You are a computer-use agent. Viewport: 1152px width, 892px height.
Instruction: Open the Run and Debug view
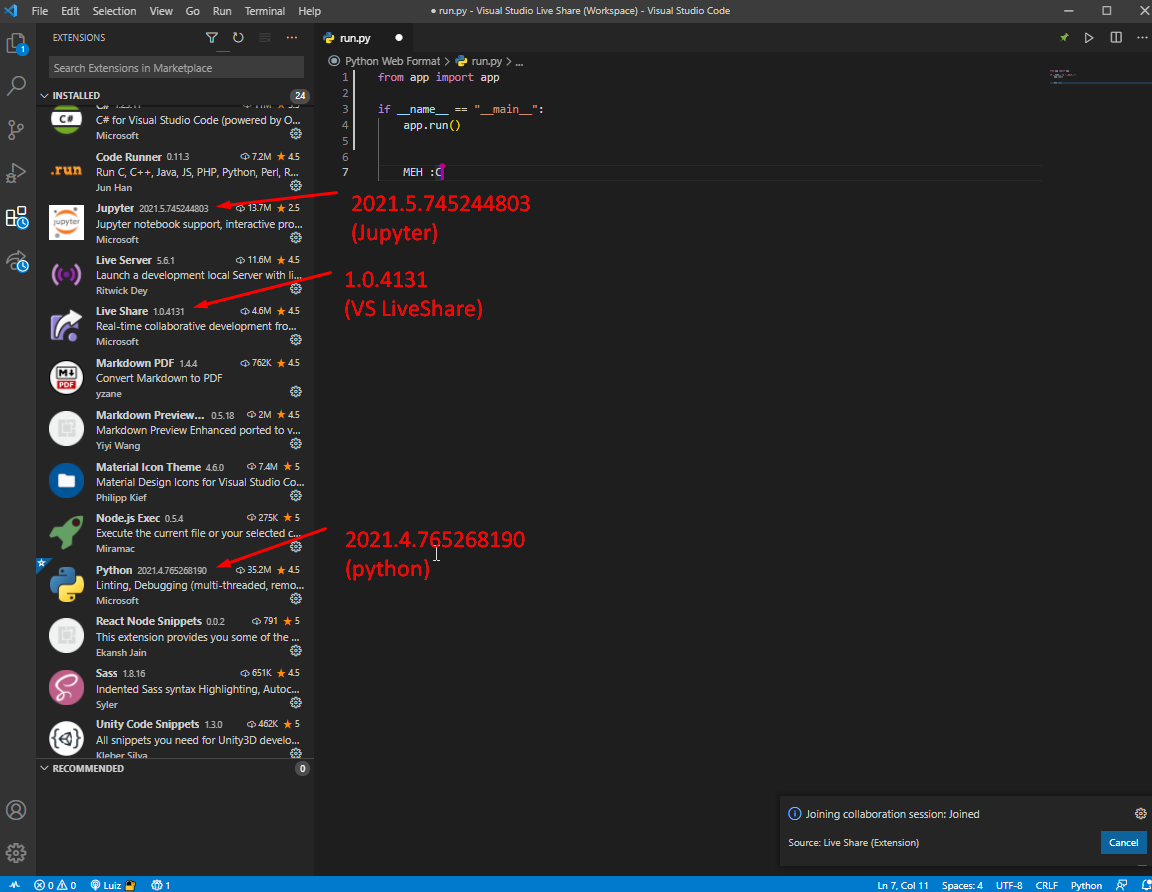coord(16,173)
